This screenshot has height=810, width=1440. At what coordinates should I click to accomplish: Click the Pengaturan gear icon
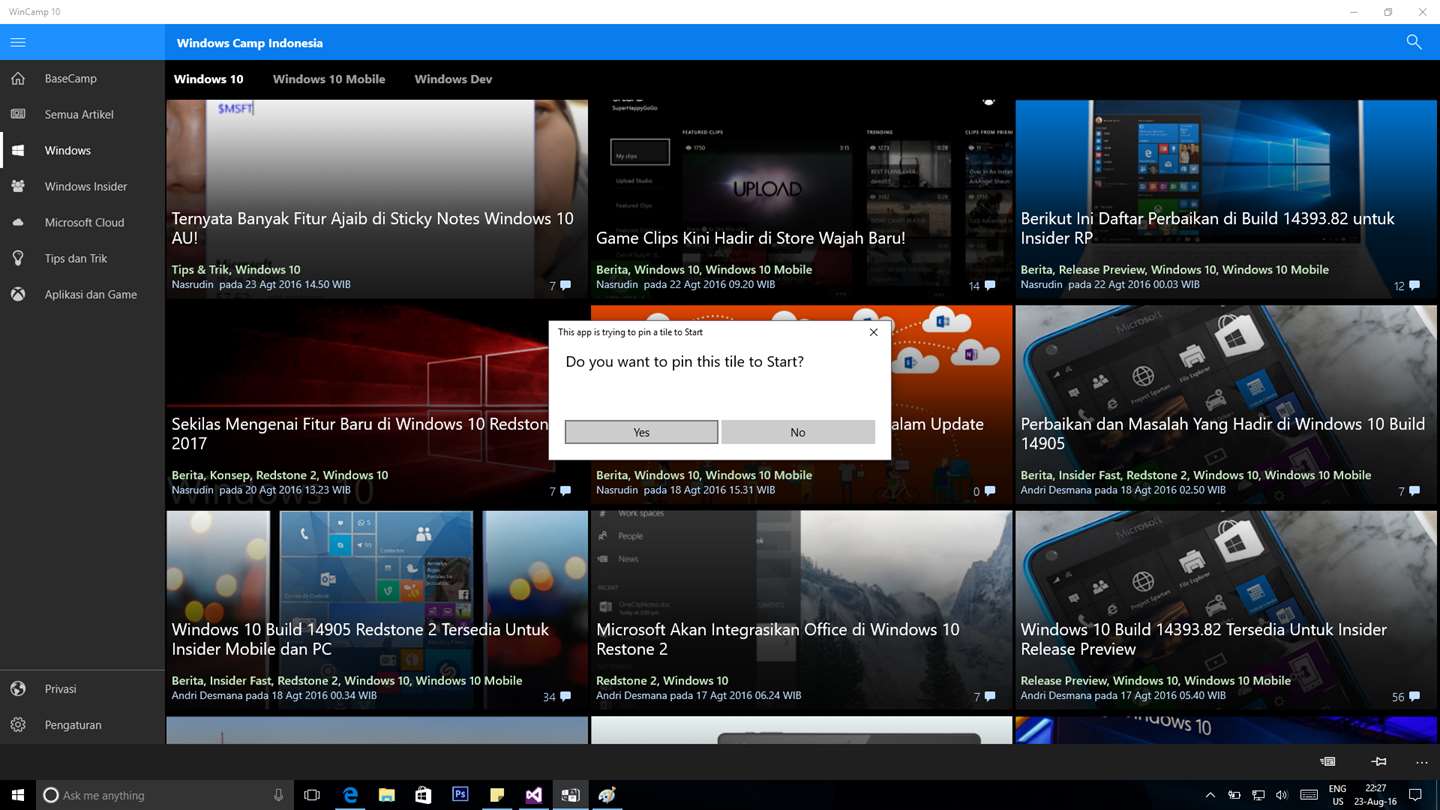point(18,725)
